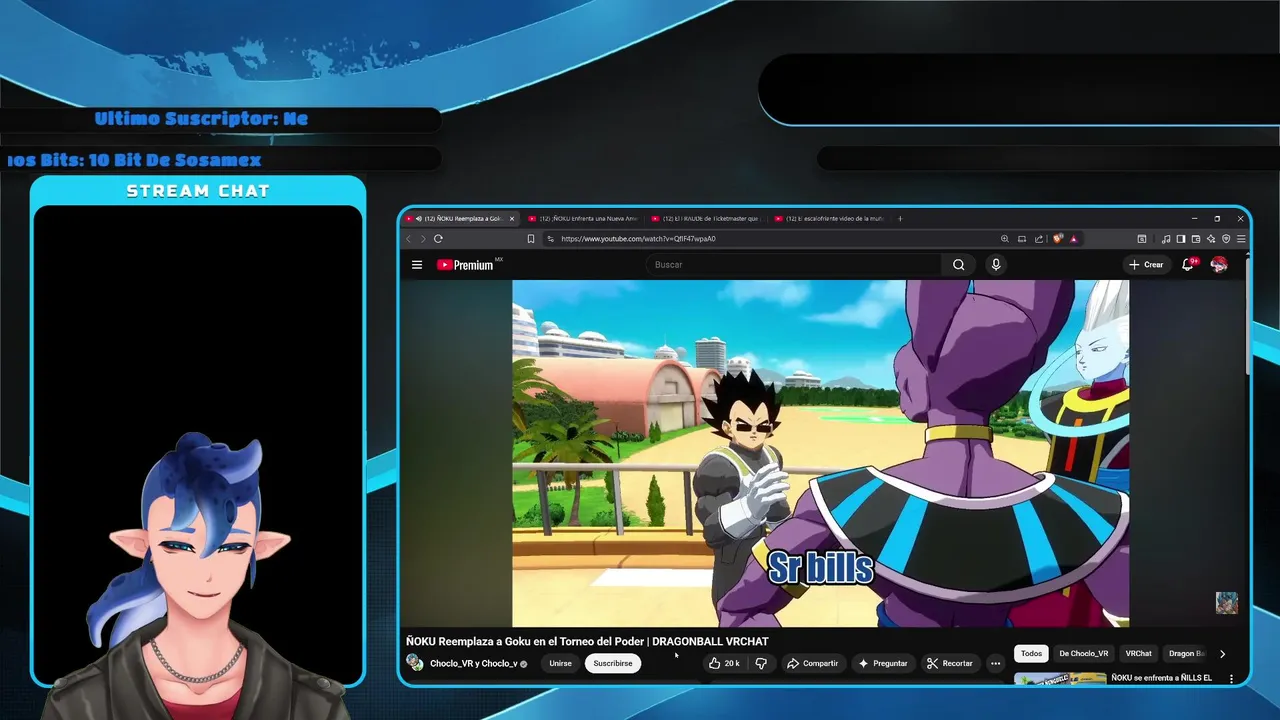Open browser media control note icon
Viewport: 1280px width, 720px height.
(x=1166, y=239)
